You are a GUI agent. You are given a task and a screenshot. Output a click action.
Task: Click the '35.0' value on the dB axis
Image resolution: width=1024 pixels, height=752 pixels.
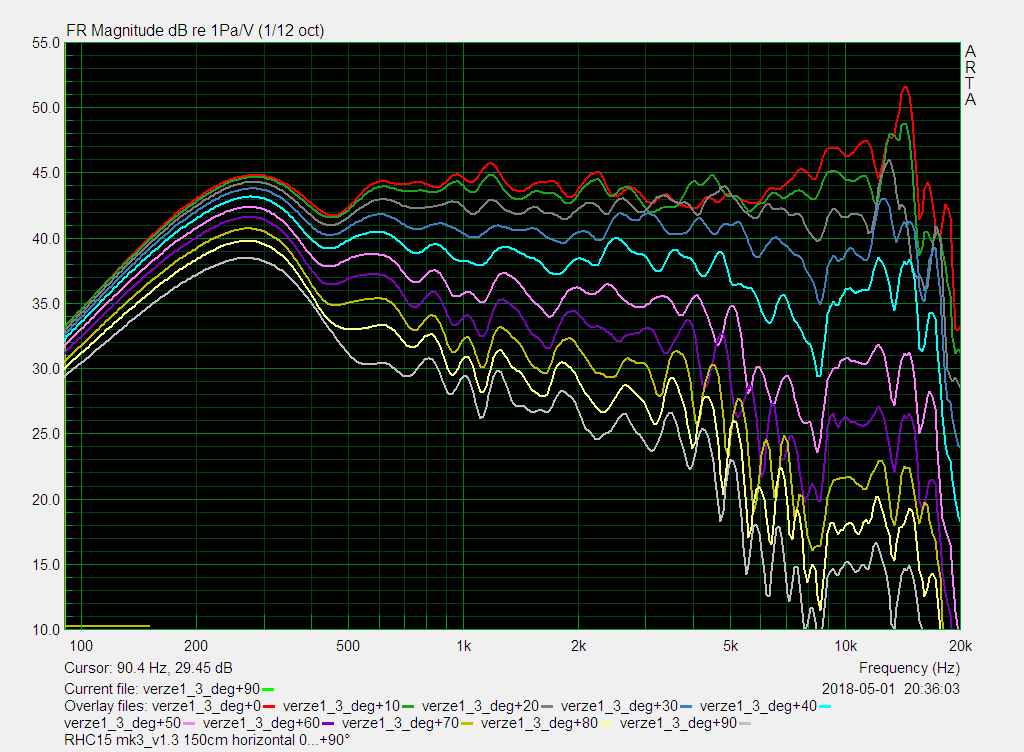point(46,304)
